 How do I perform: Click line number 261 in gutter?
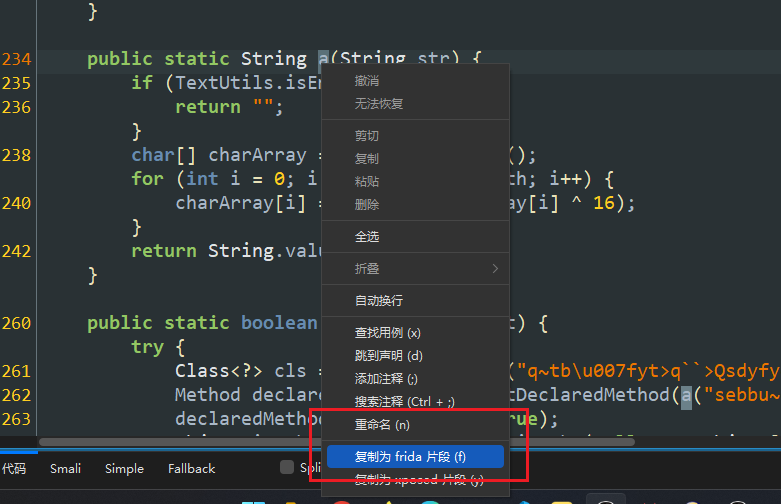point(16,371)
